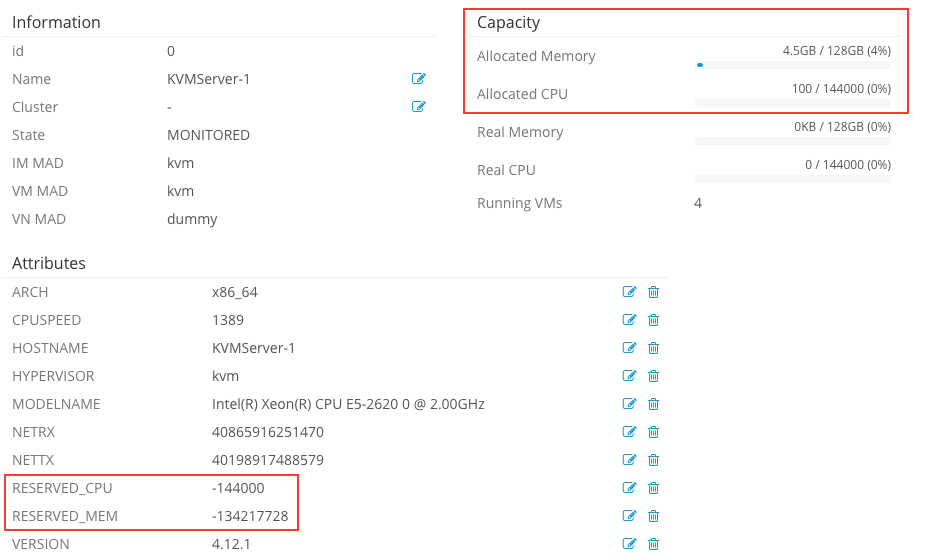Delete the NETRX attribute
Viewport: 926px width, 560px height.
click(x=653, y=432)
